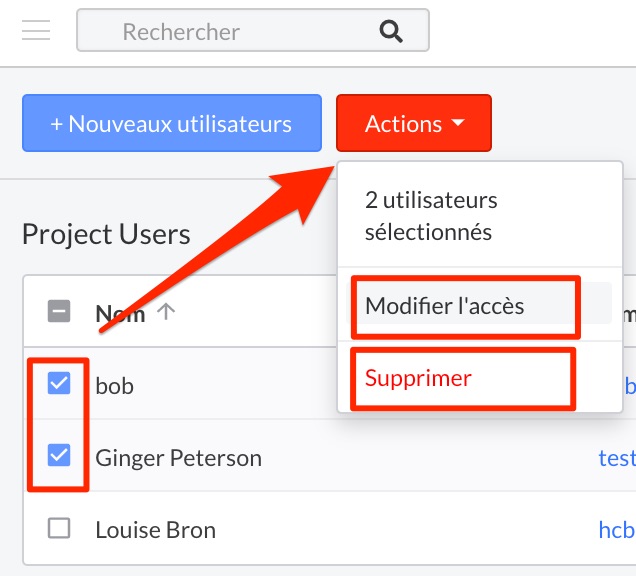This screenshot has height=576, width=636.
Task: Open the email link for Ginger Peterson
Action: (616, 458)
